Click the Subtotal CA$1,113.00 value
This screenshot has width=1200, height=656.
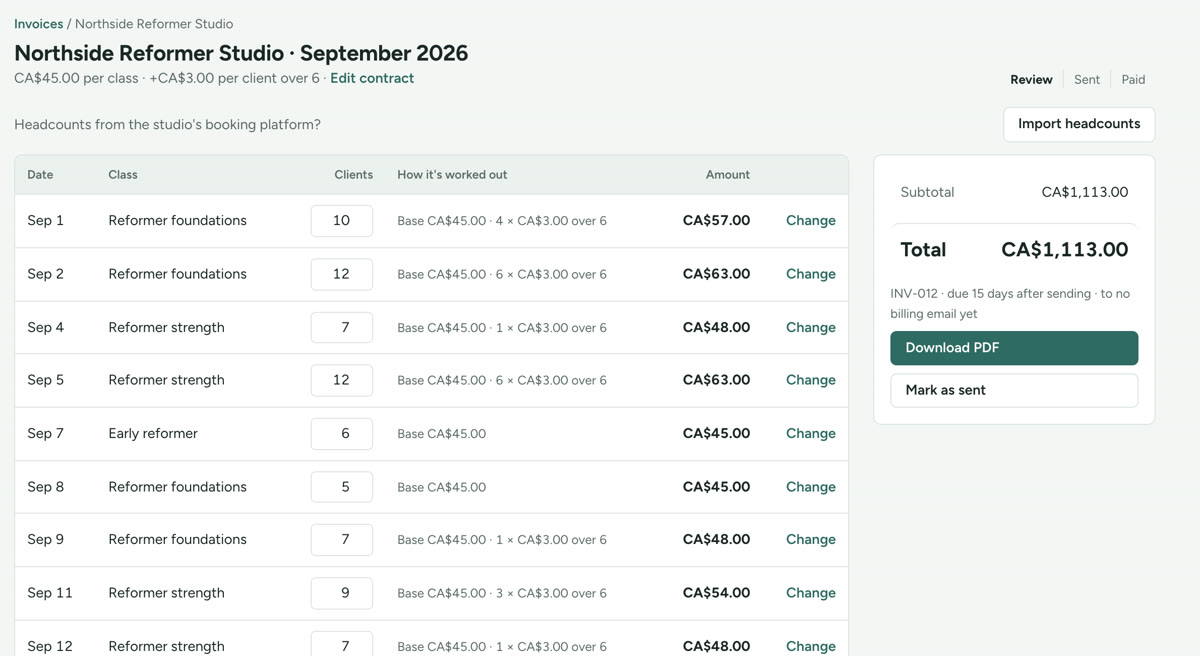click(1084, 192)
